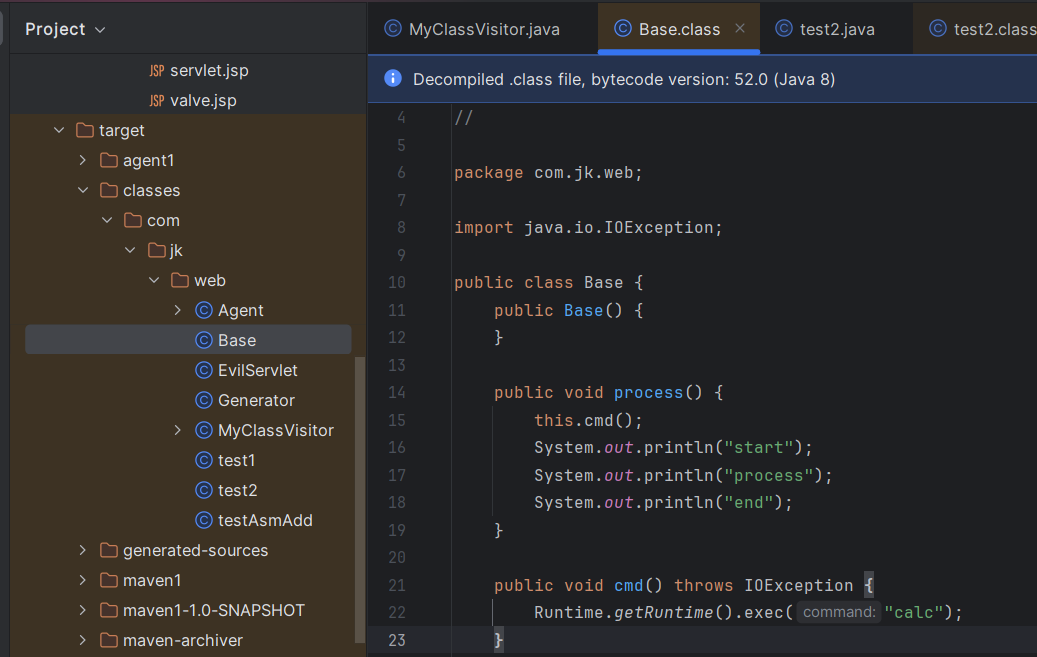Click the process method name
Viewport: 1037px width, 657px height.
point(648,392)
